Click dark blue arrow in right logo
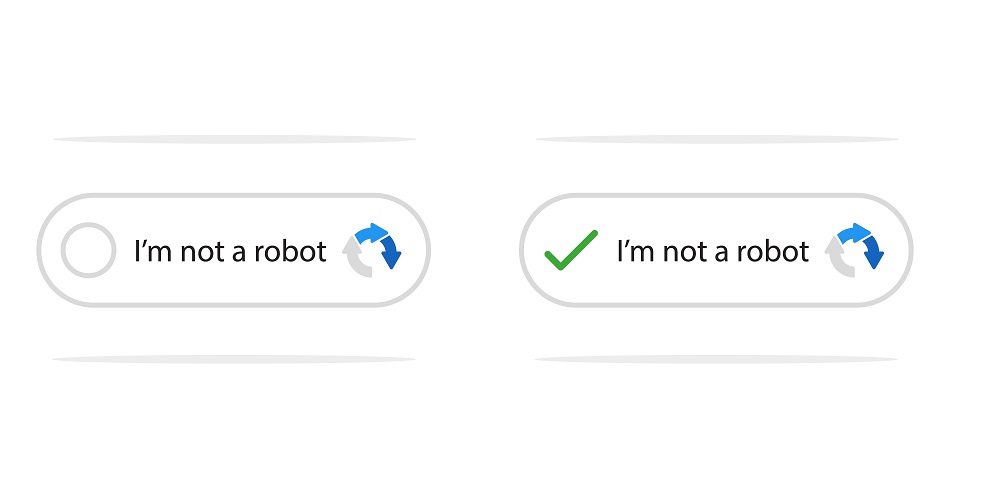1000x500 pixels. pyautogui.click(x=874, y=253)
